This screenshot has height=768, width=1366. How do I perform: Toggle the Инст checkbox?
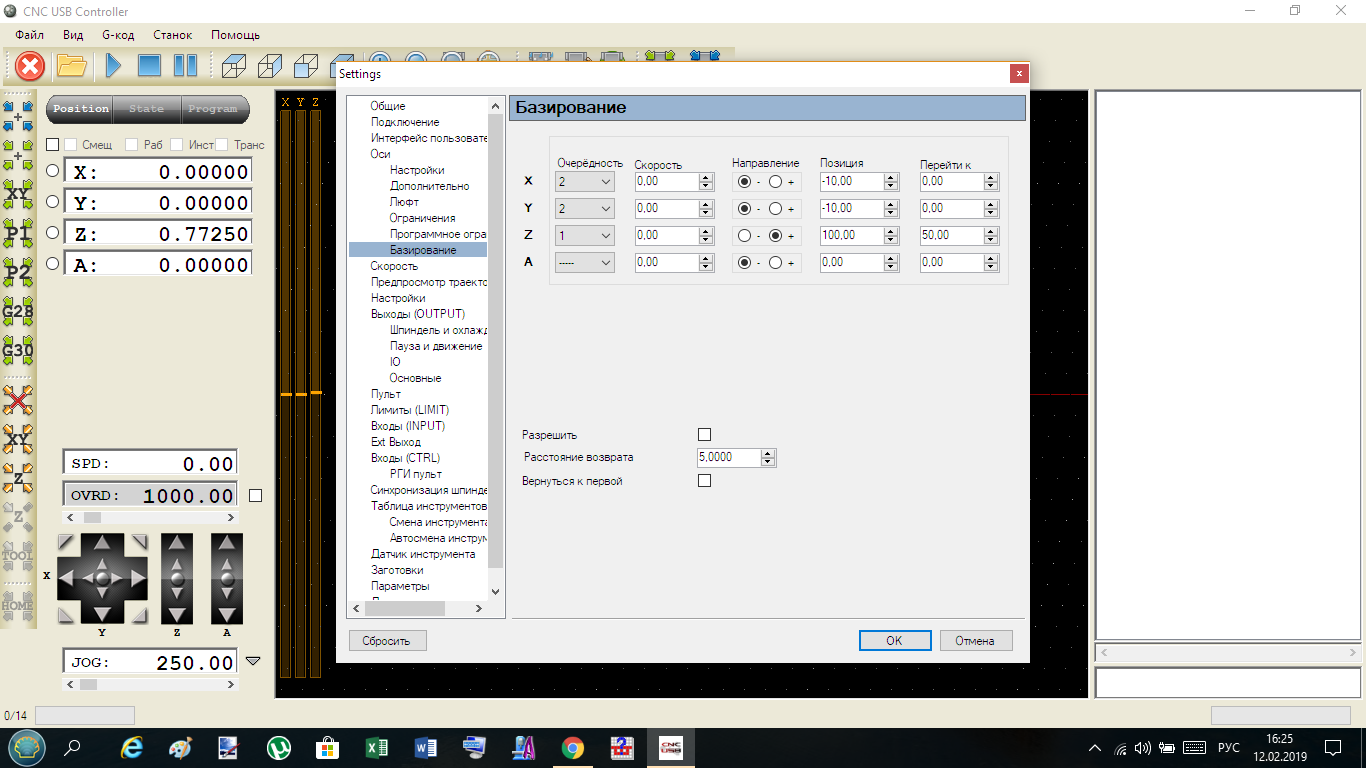[x=177, y=145]
